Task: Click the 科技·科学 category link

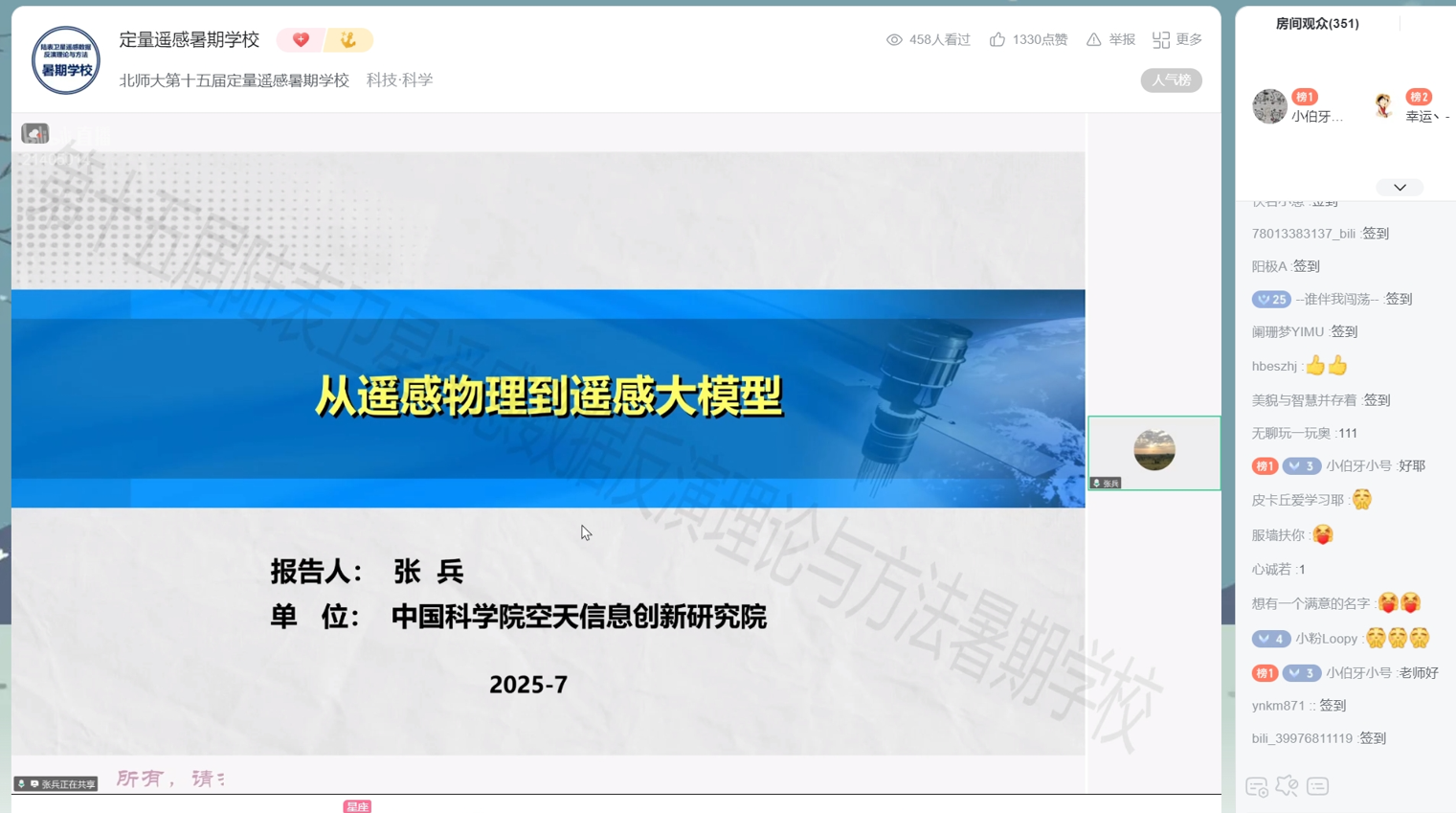Action: tap(399, 80)
